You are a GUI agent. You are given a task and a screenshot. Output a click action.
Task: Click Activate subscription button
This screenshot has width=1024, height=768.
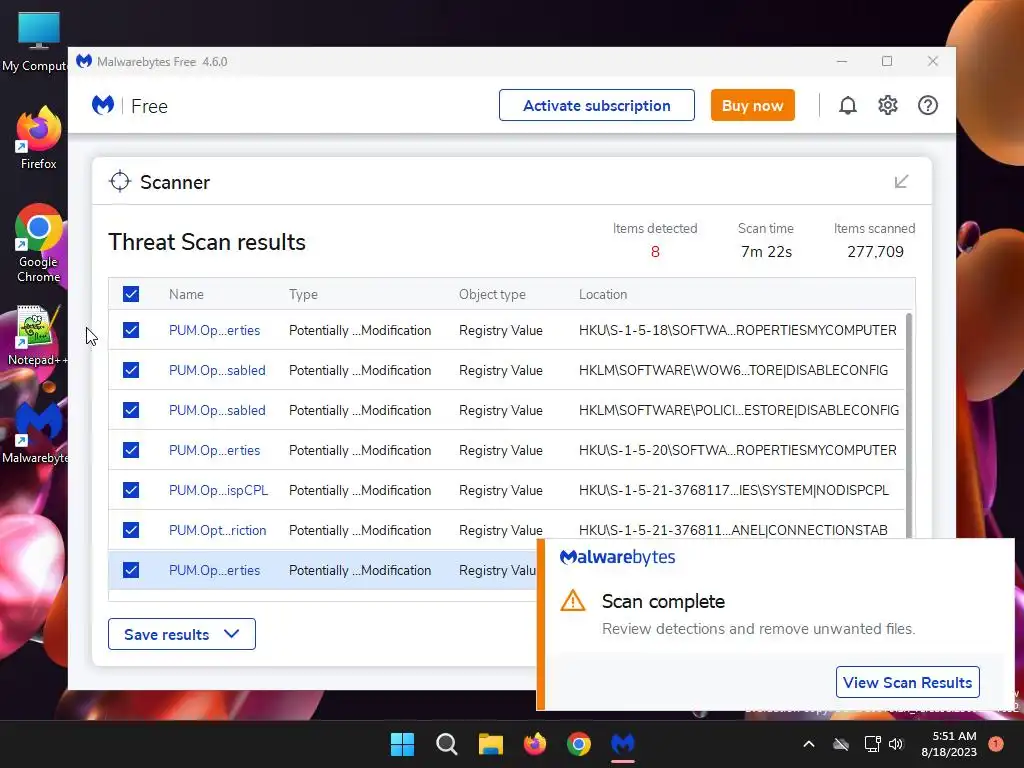[x=596, y=105]
